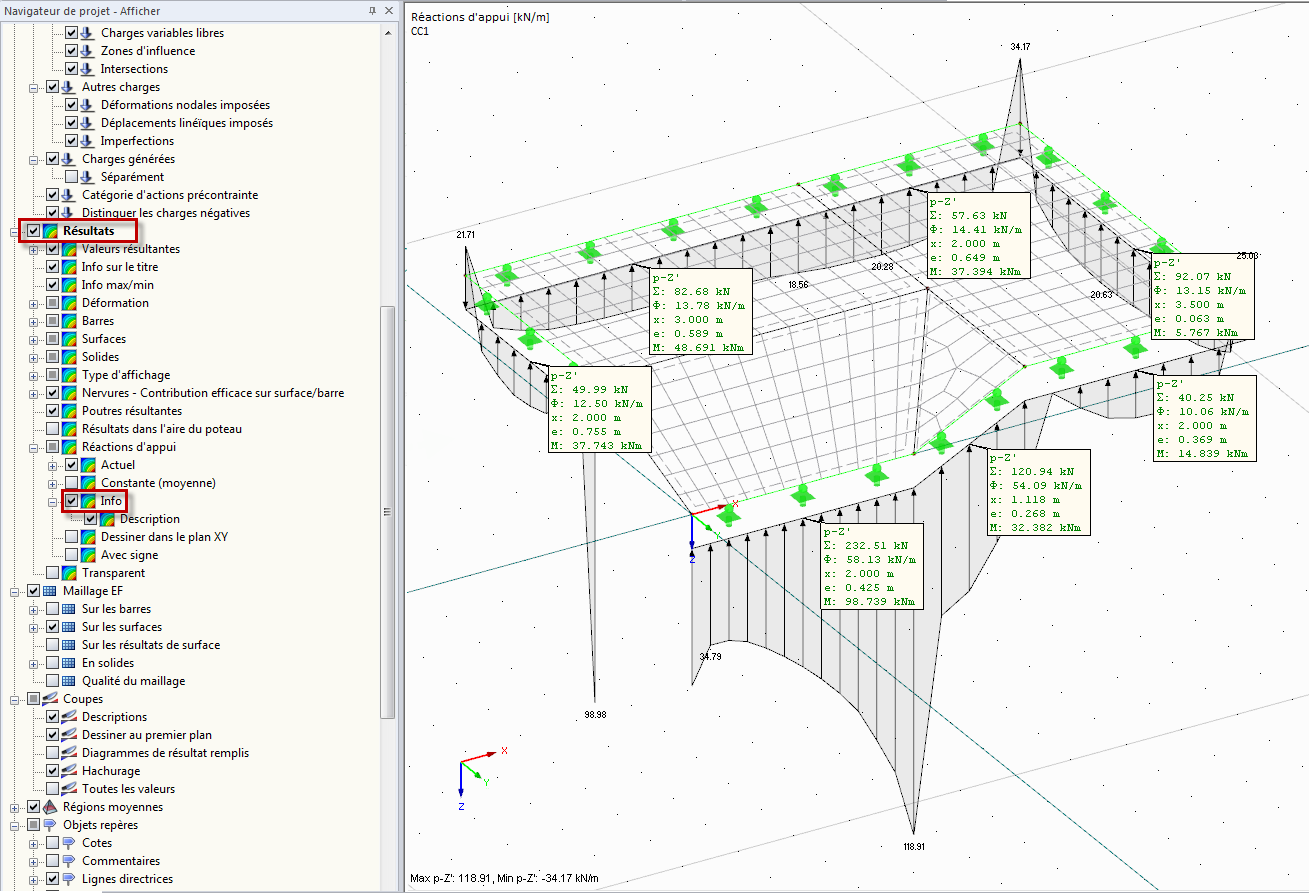The image size is (1310, 893).
Task: Click the Régions moyennes pyramid icon
Action: click(x=51, y=807)
